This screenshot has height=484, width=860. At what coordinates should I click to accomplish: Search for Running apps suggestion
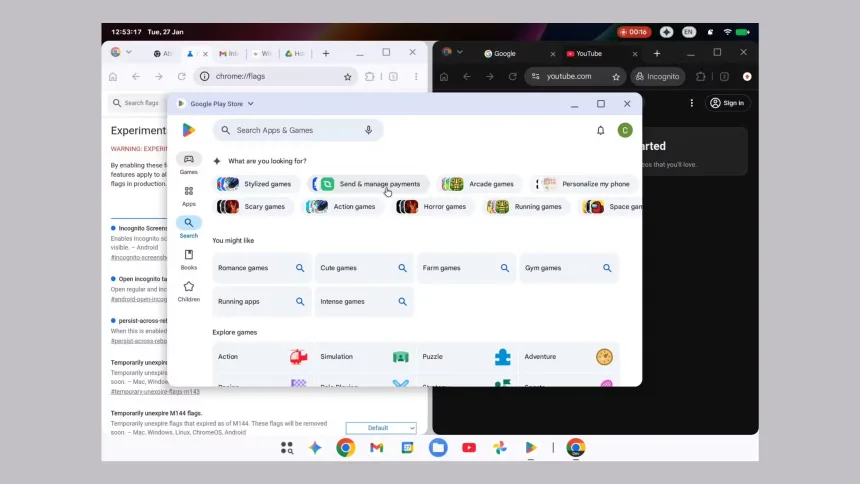tap(262, 301)
